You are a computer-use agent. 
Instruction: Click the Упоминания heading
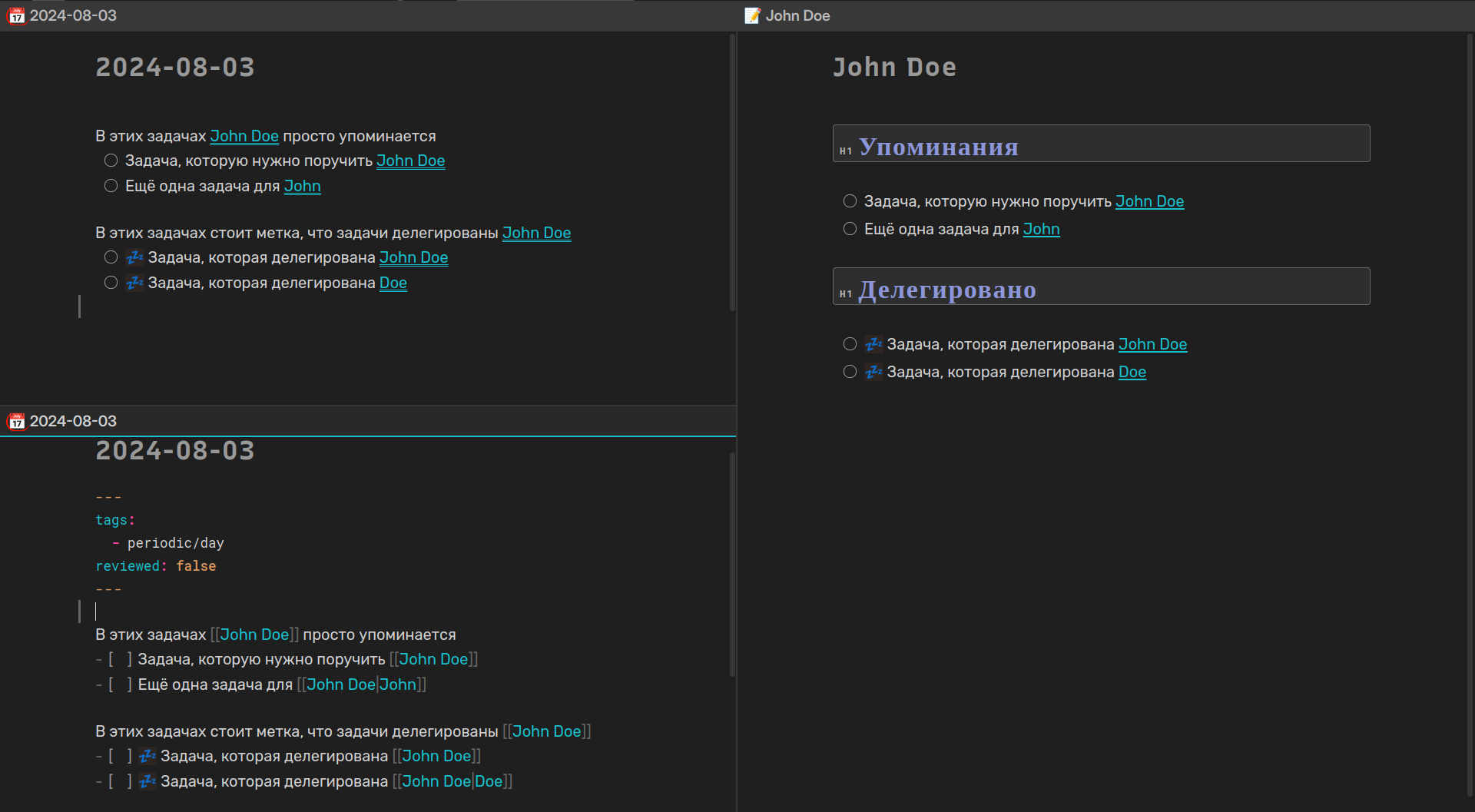(x=939, y=146)
